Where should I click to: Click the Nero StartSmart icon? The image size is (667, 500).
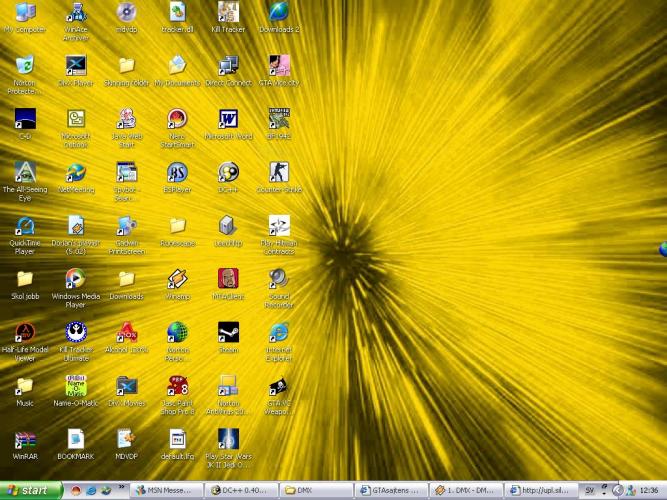coord(177,120)
